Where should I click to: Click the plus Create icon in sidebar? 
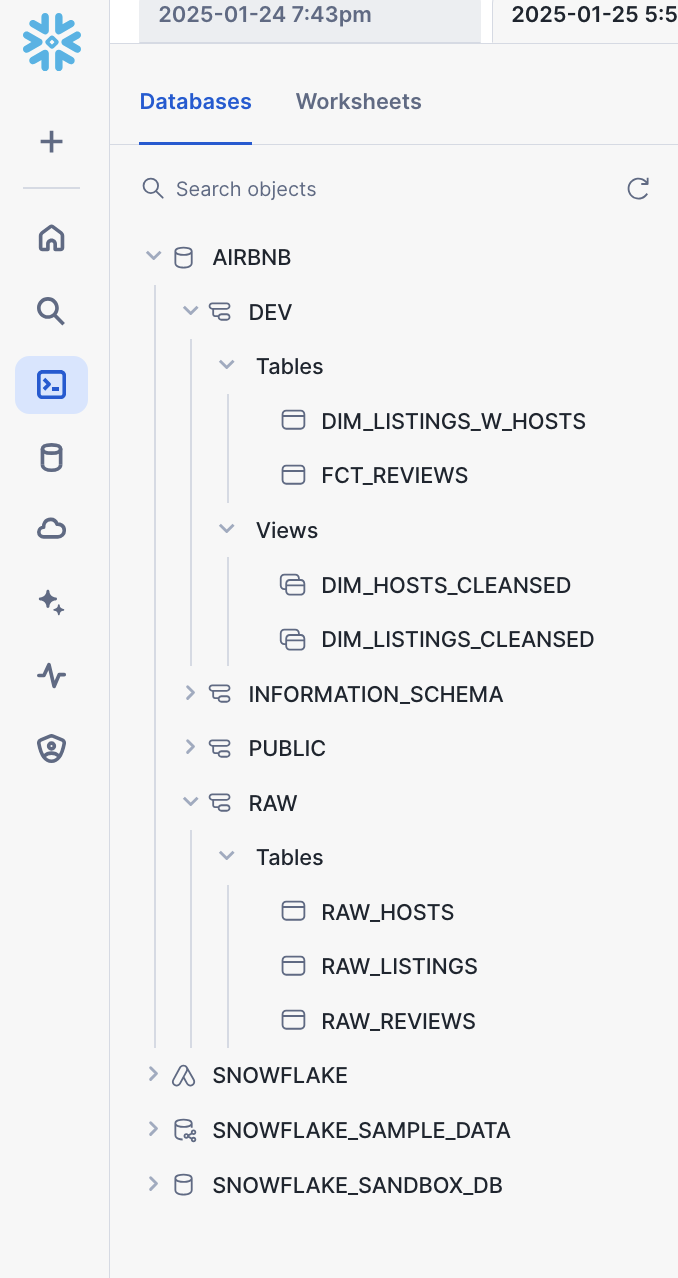[51, 142]
